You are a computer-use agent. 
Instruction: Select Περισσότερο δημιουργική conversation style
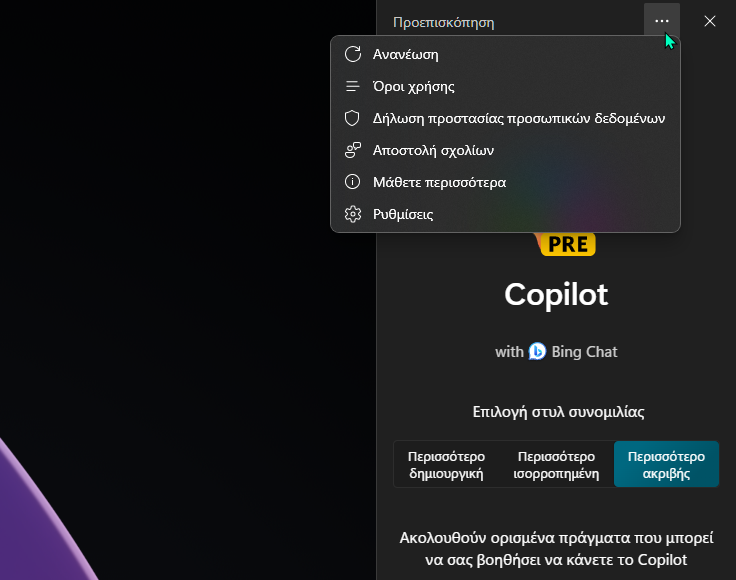pyautogui.click(x=446, y=465)
